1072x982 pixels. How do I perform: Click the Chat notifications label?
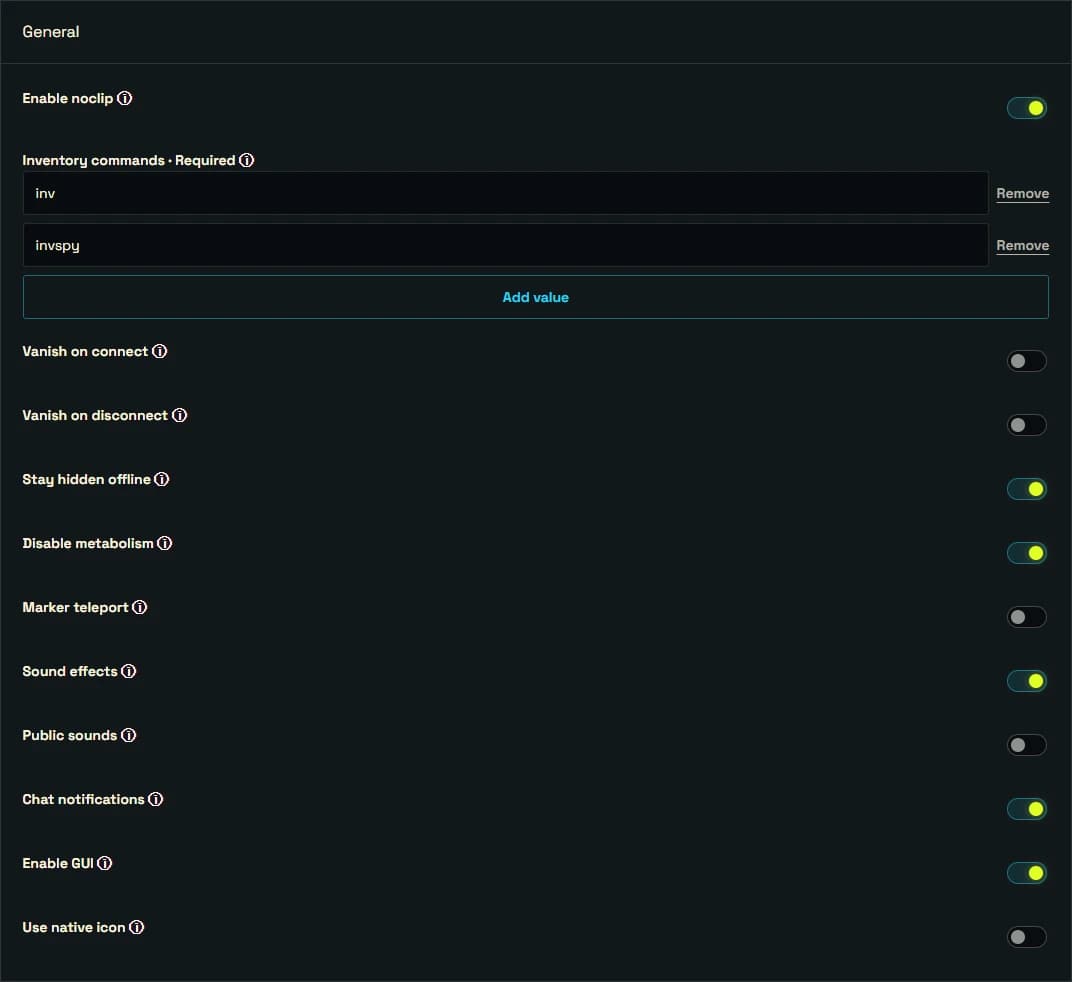coord(83,799)
